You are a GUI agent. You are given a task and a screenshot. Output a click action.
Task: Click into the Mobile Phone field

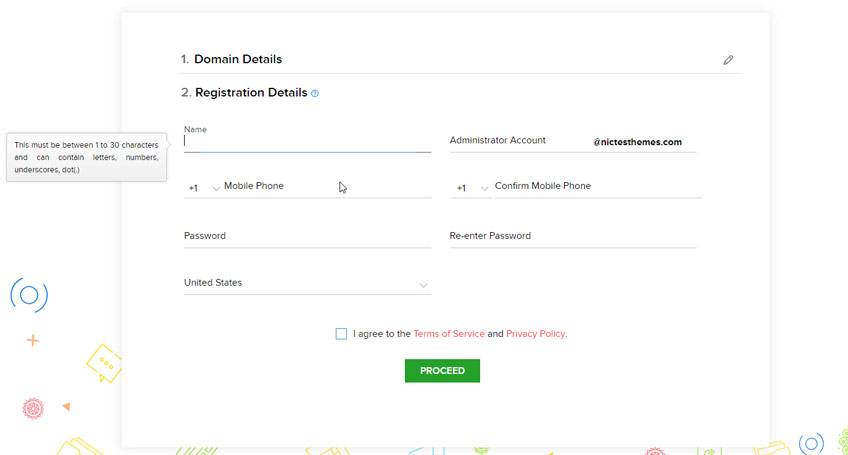[x=327, y=186]
